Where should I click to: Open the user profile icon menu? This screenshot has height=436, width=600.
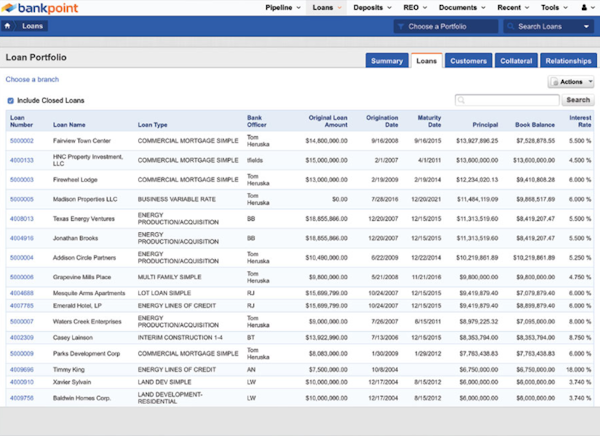click(x=585, y=7)
